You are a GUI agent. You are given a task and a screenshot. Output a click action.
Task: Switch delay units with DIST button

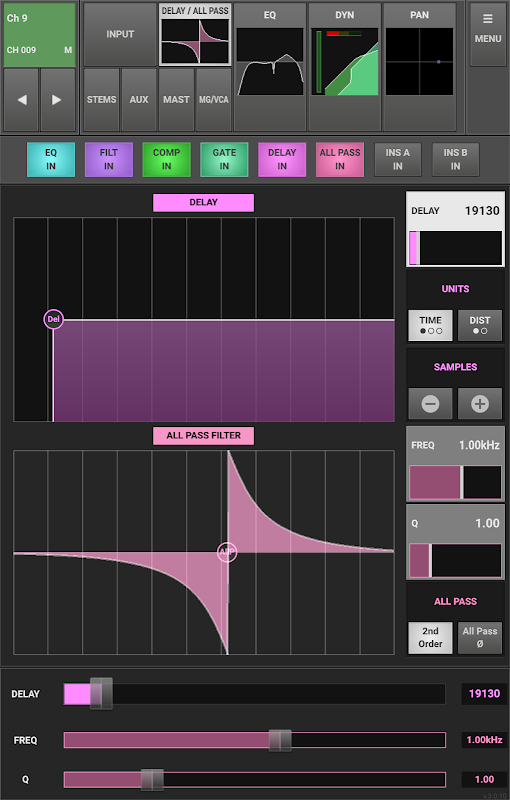pos(479,326)
